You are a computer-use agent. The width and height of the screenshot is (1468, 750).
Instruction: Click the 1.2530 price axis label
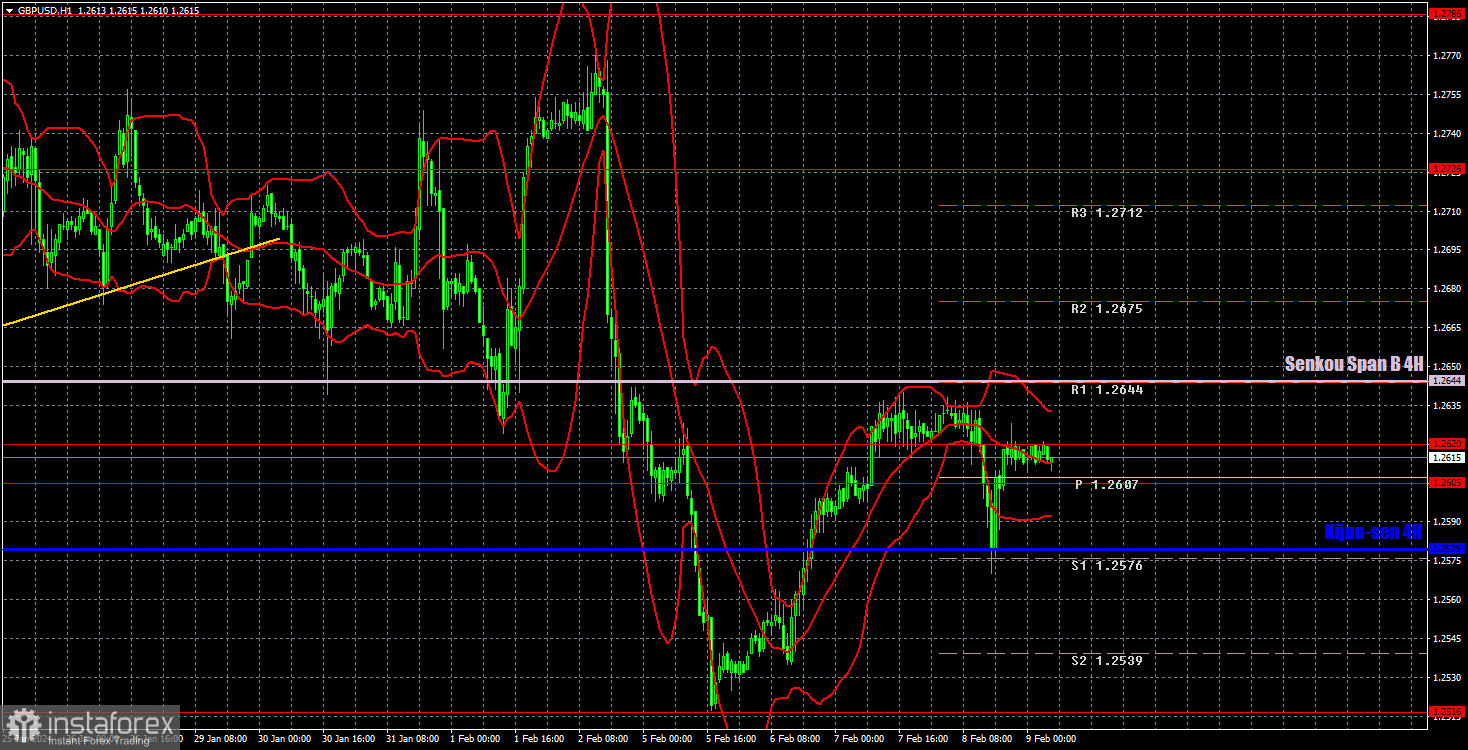(x=1447, y=678)
